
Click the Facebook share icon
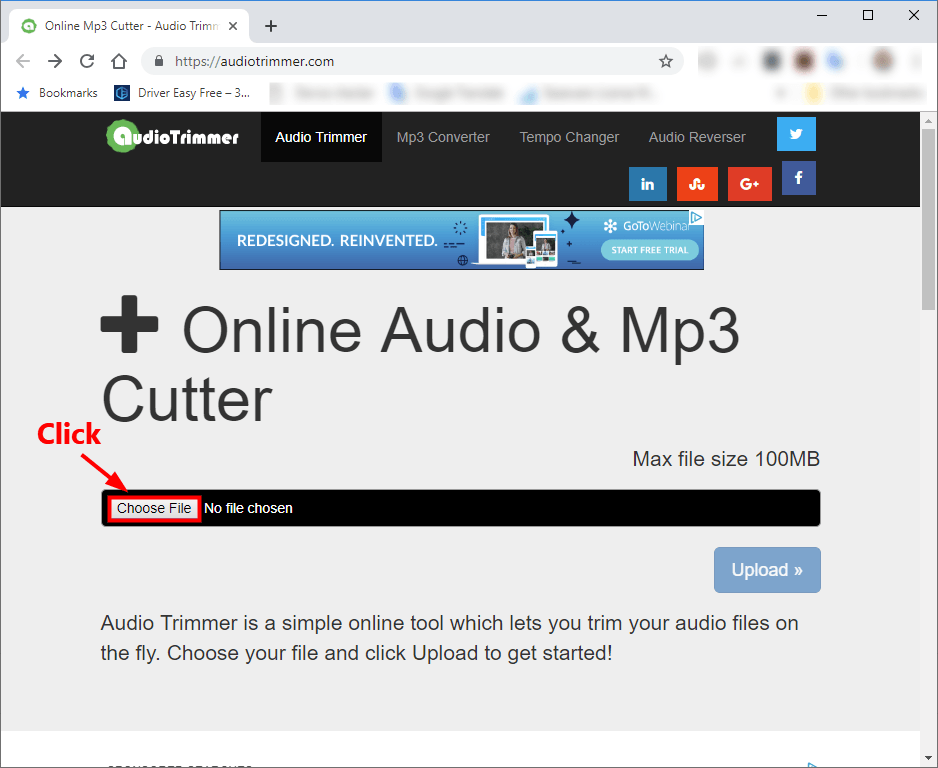coord(798,178)
